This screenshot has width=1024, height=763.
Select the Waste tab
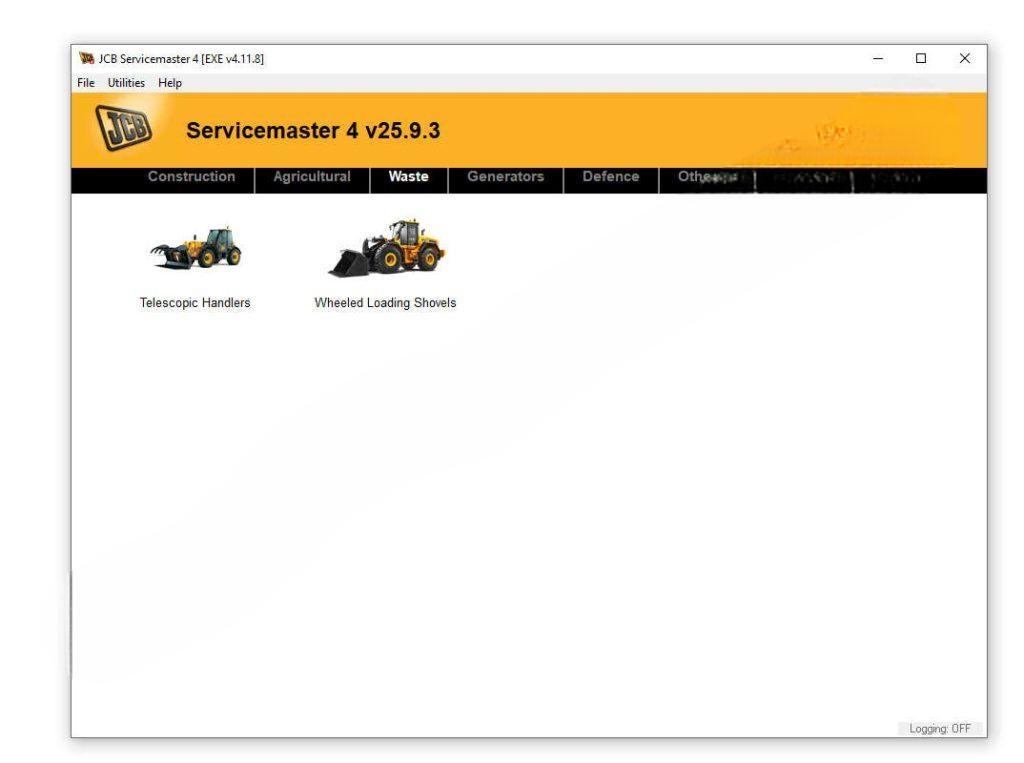pyautogui.click(x=408, y=177)
